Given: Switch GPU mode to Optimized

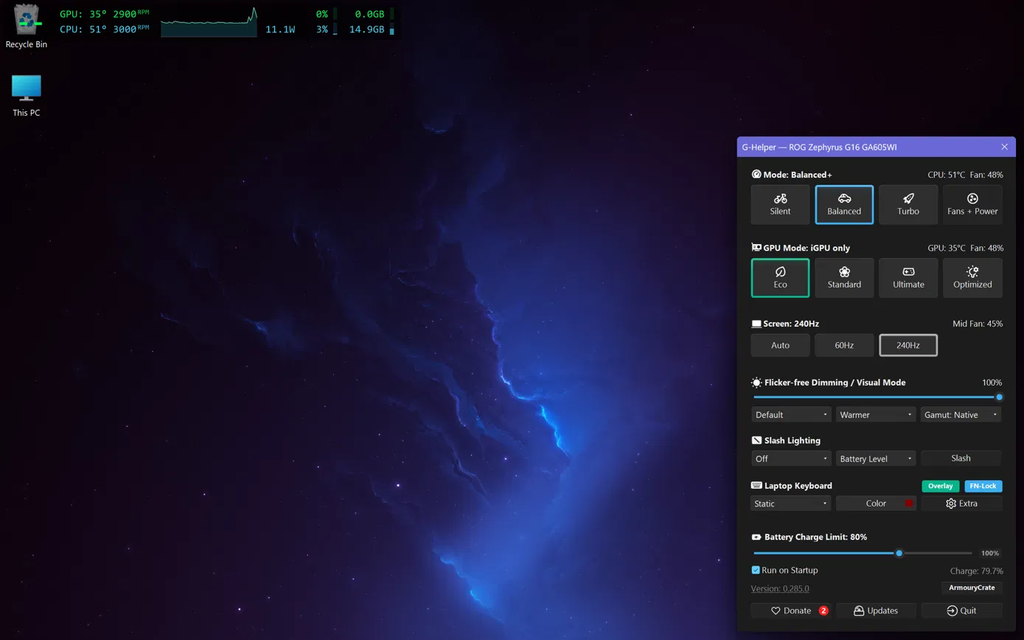Looking at the screenshot, I should pos(972,278).
